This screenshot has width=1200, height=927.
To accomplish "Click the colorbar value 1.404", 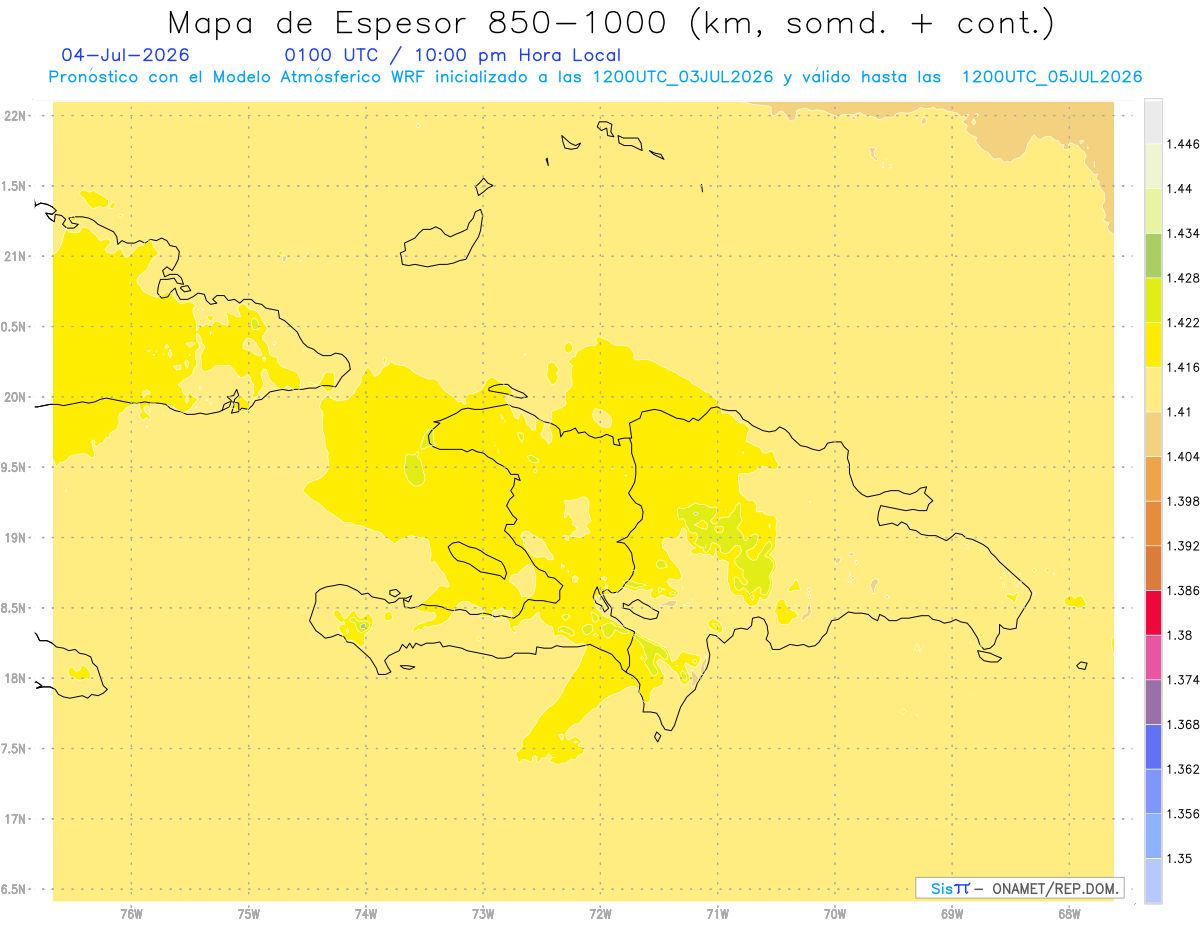I will [x=1183, y=456].
